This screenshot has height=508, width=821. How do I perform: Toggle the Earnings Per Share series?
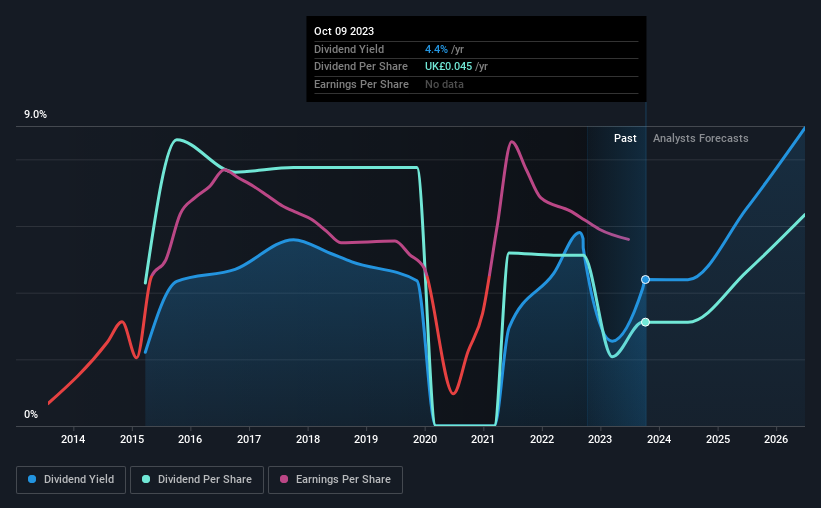[x=335, y=479]
